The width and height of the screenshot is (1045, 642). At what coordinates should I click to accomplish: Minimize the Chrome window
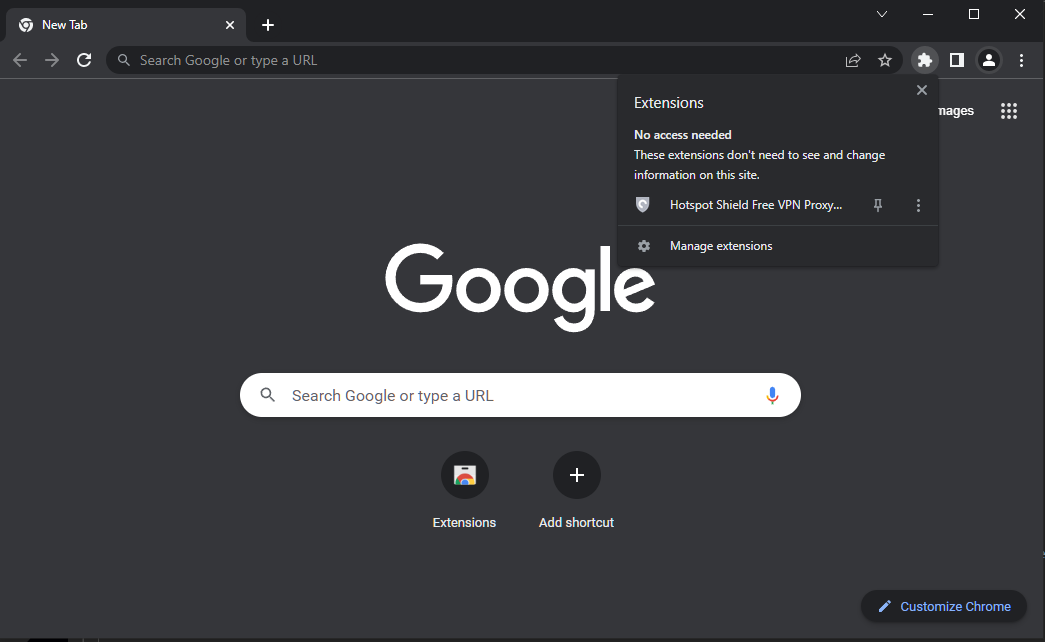928,14
